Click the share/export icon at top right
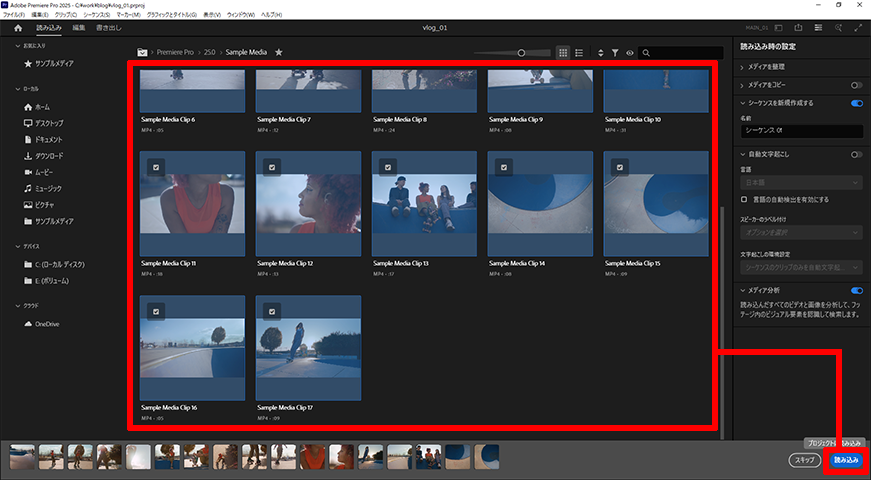This screenshot has height=480, width=871. [798, 28]
